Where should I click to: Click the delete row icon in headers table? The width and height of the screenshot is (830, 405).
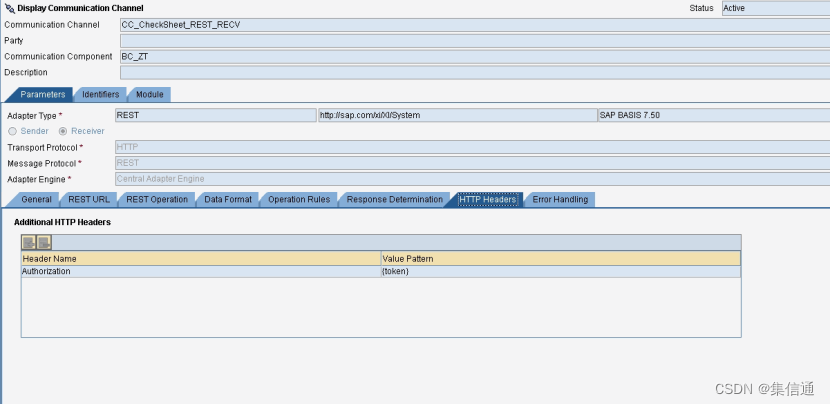pos(44,243)
